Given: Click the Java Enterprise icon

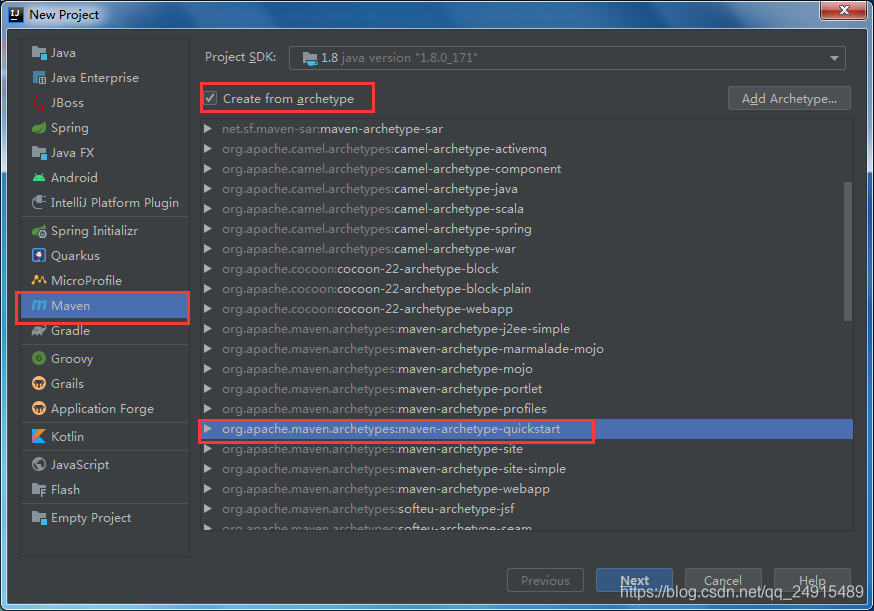Looking at the screenshot, I should (39, 78).
